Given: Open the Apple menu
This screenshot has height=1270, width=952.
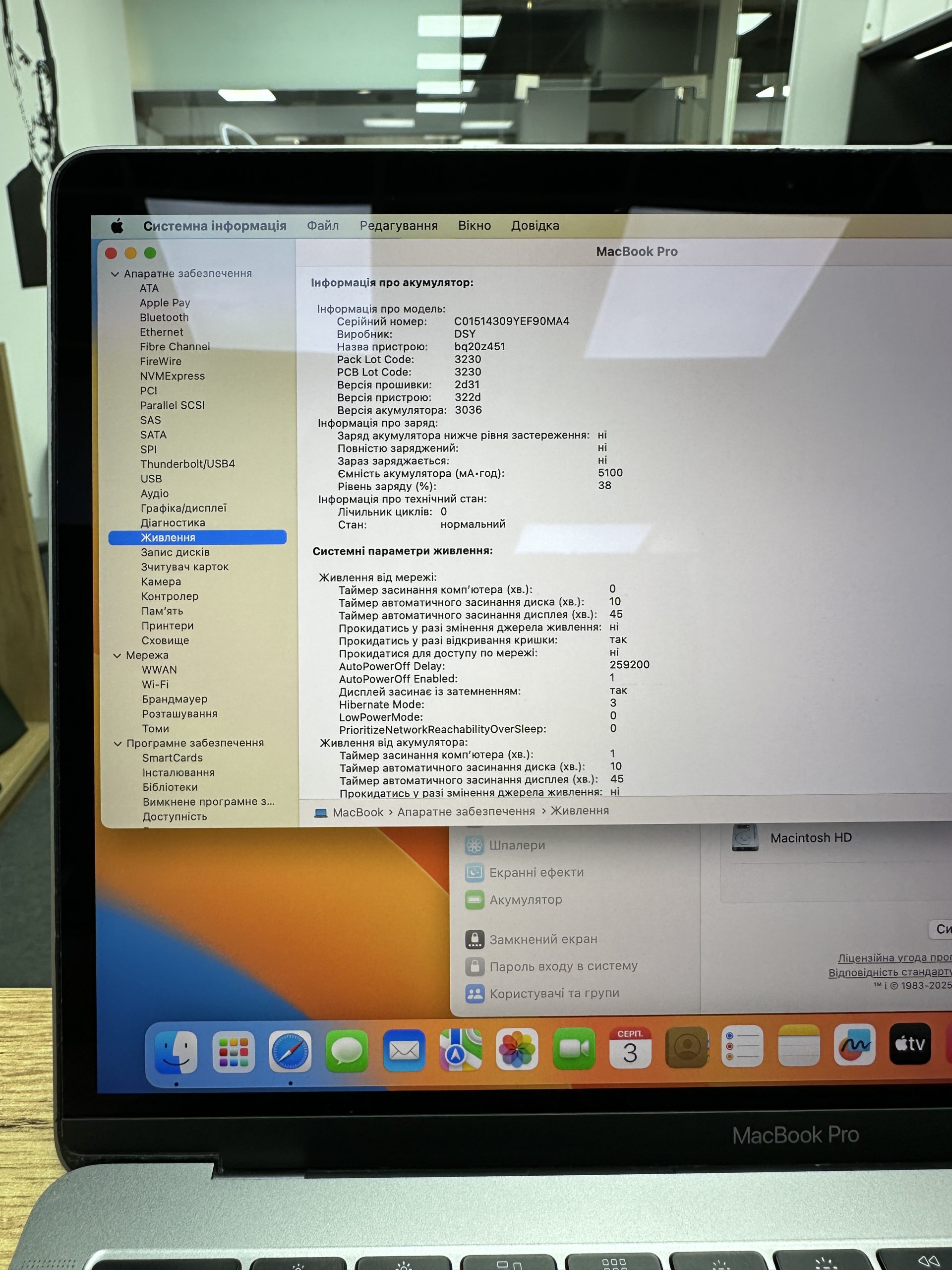Looking at the screenshot, I should tap(117, 226).
